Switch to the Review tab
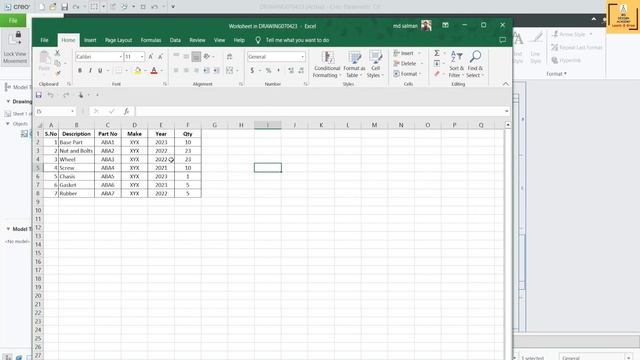This screenshot has height=360, width=640. tap(197, 40)
